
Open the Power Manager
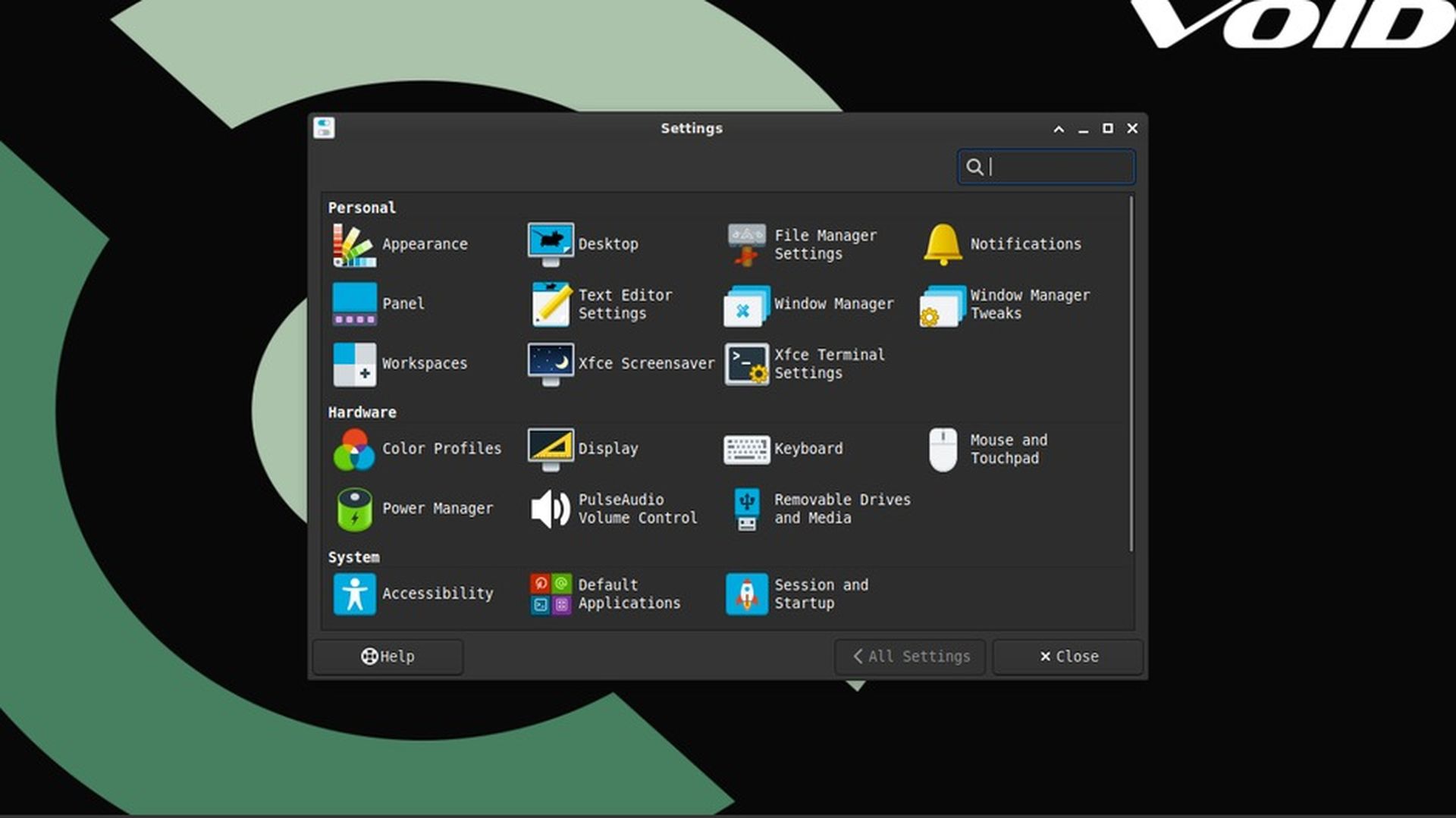coord(413,509)
